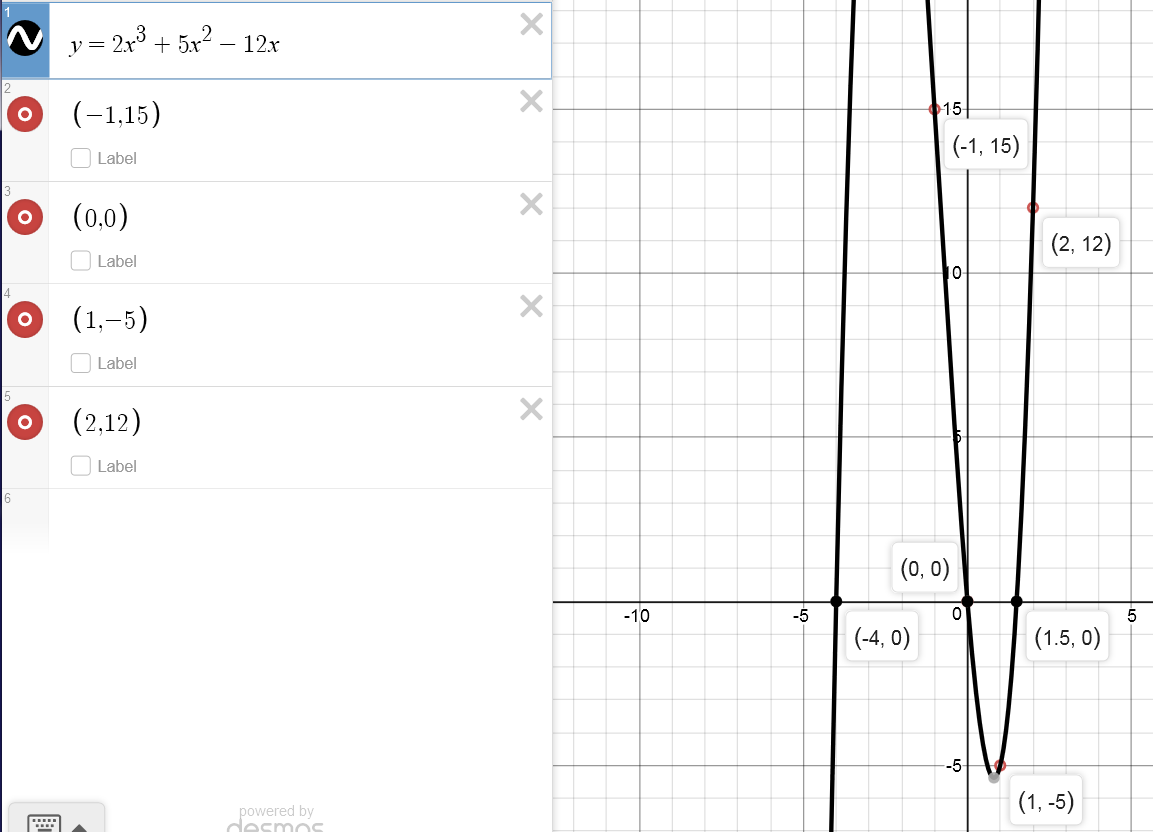The image size is (1153, 832).
Task: Enable the Label checkbox for point (-1,15)
Action: (81, 158)
